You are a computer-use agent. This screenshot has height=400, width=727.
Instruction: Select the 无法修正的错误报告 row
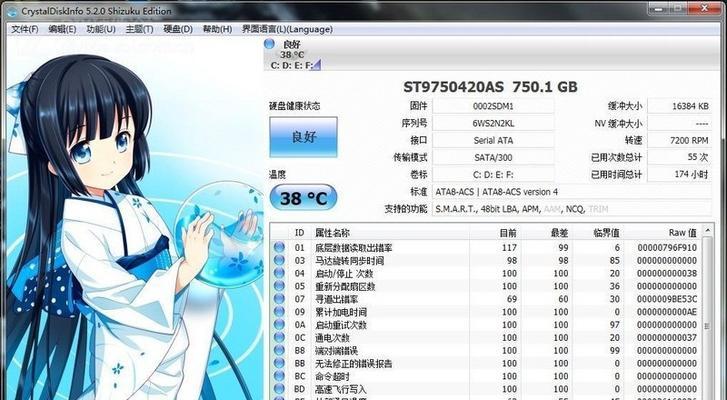(485, 363)
